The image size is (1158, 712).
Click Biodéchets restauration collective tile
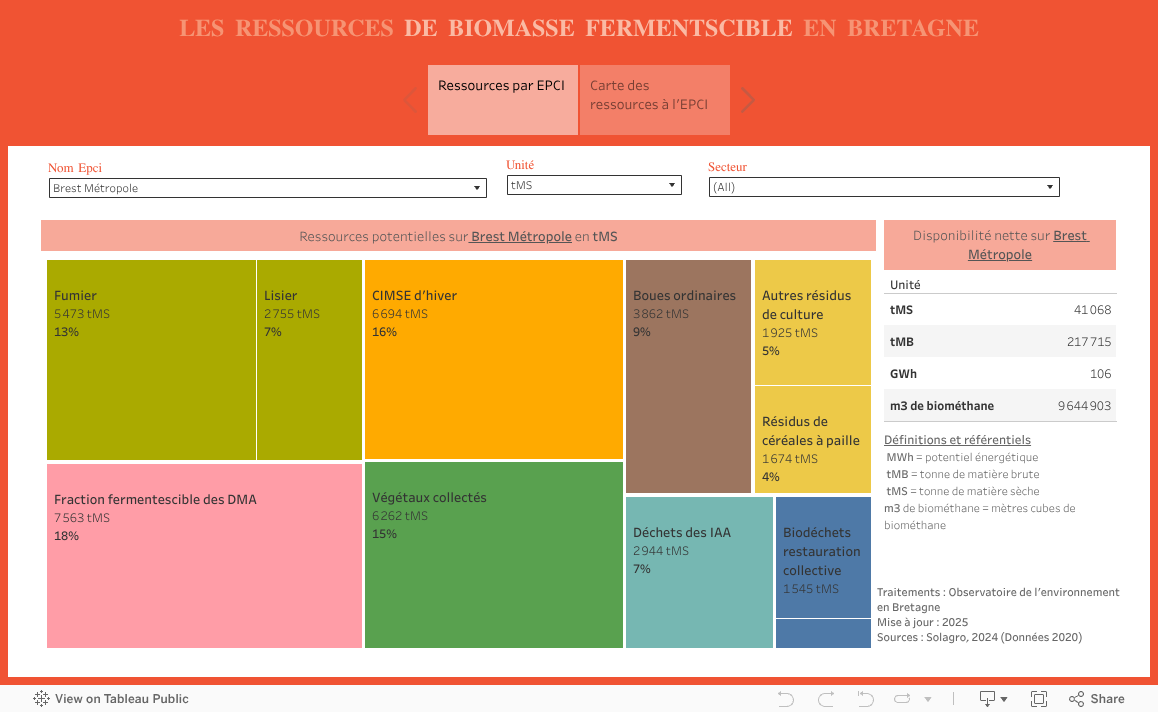[823, 557]
